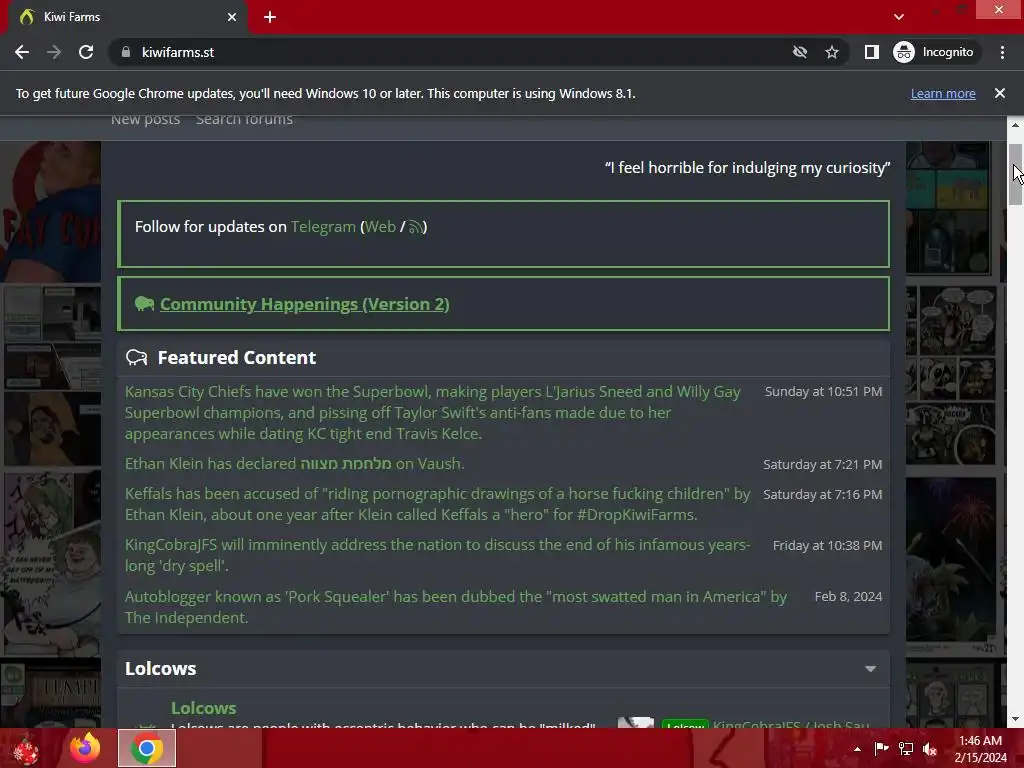Open the Incognito profile indicator
The image size is (1024, 768).
[935, 52]
